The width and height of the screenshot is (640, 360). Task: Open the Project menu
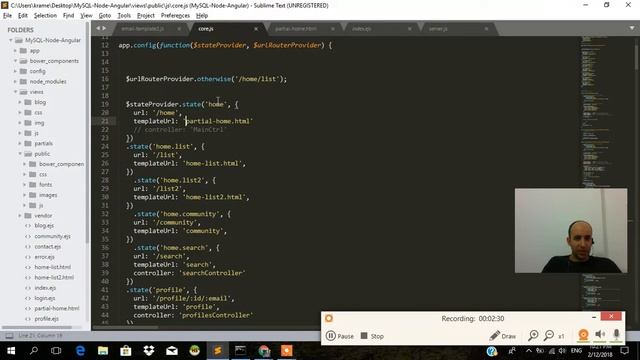point(146,16)
